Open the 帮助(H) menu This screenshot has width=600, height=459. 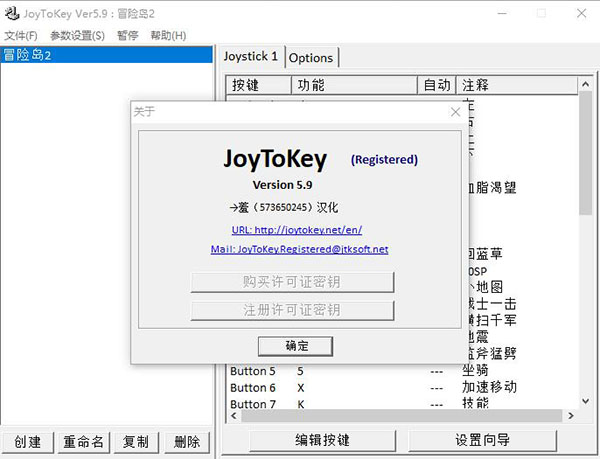(x=168, y=35)
